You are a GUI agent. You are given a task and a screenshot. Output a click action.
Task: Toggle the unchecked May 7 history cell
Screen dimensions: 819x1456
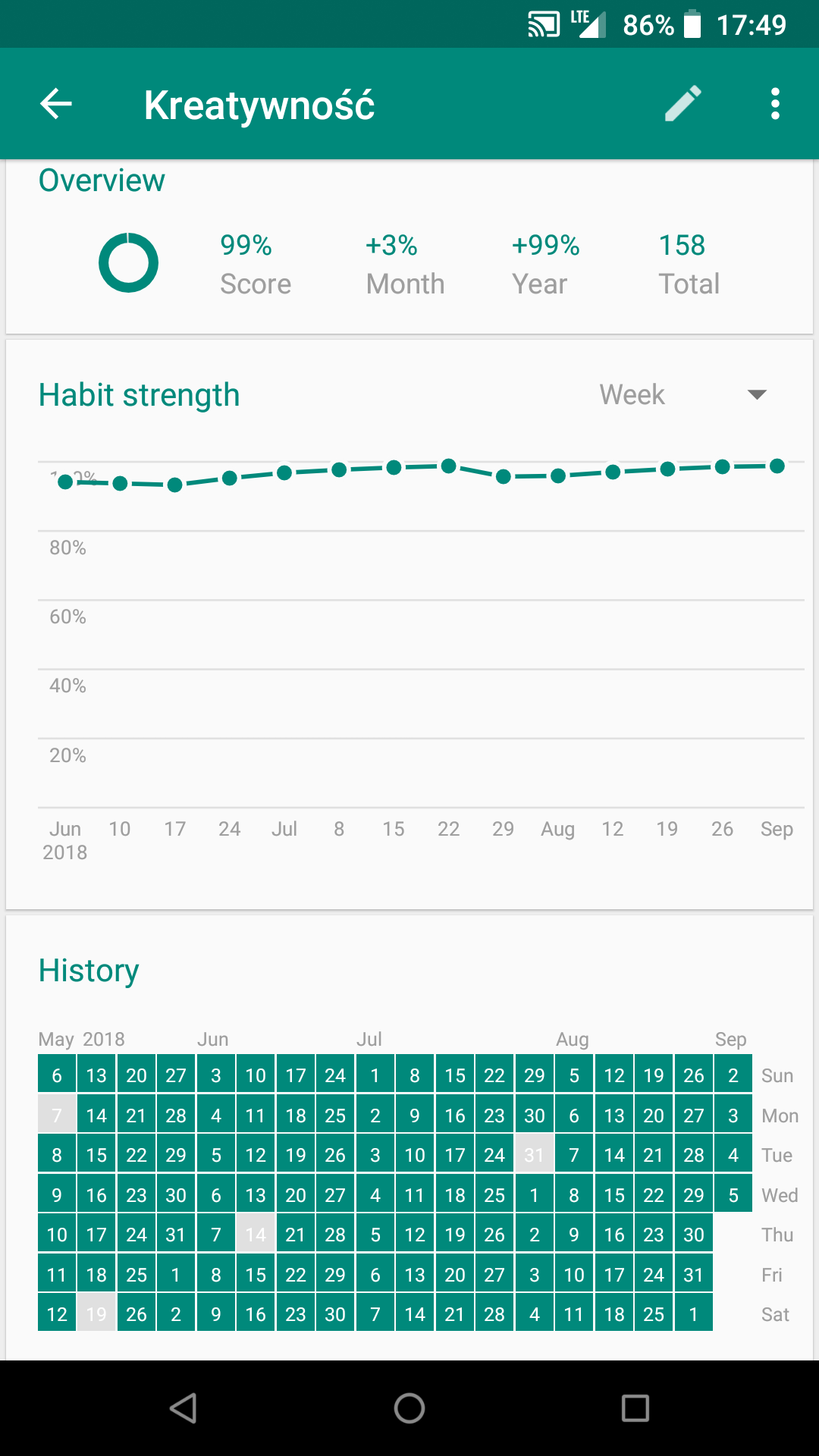tap(57, 1116)
